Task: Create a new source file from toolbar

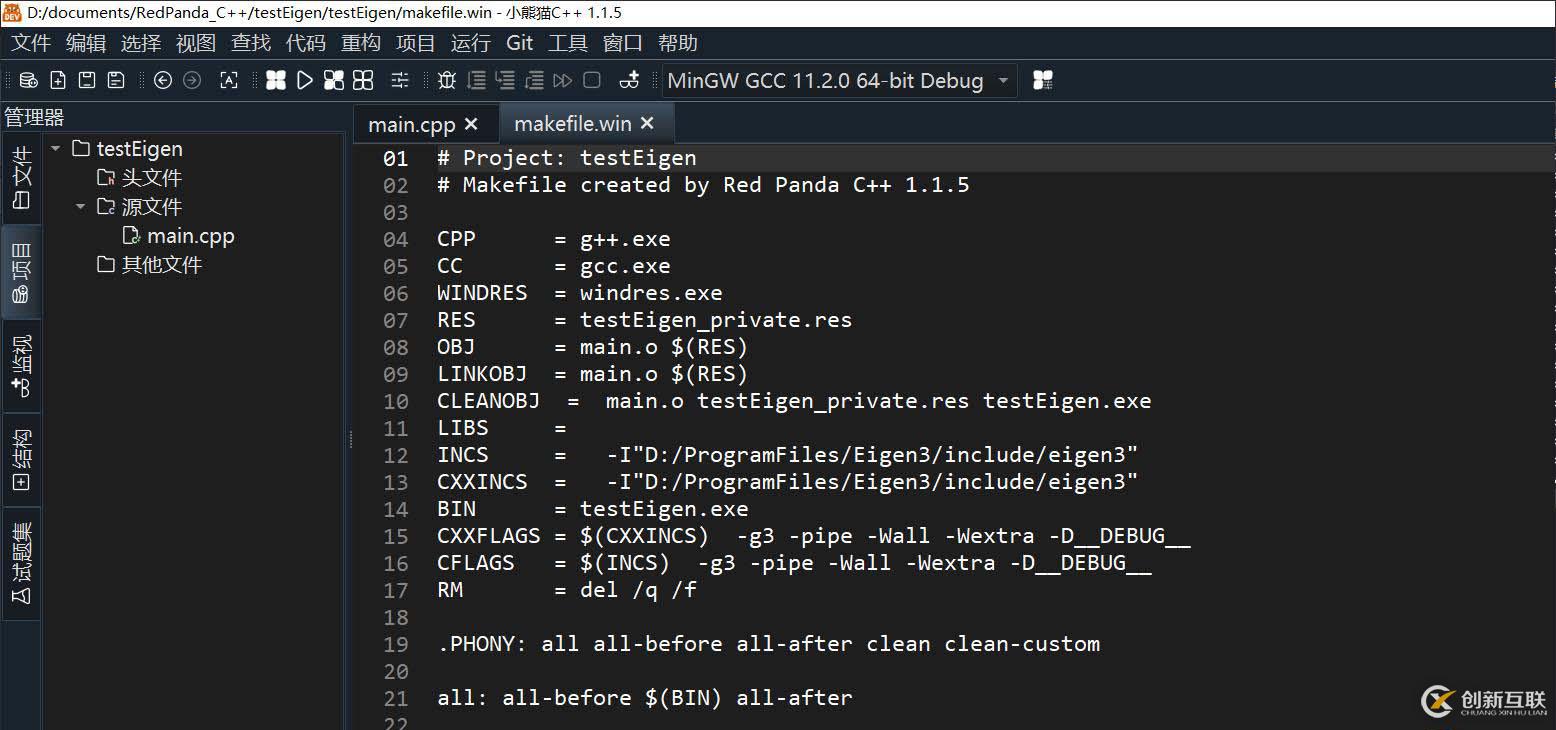Action: (58, 80)
